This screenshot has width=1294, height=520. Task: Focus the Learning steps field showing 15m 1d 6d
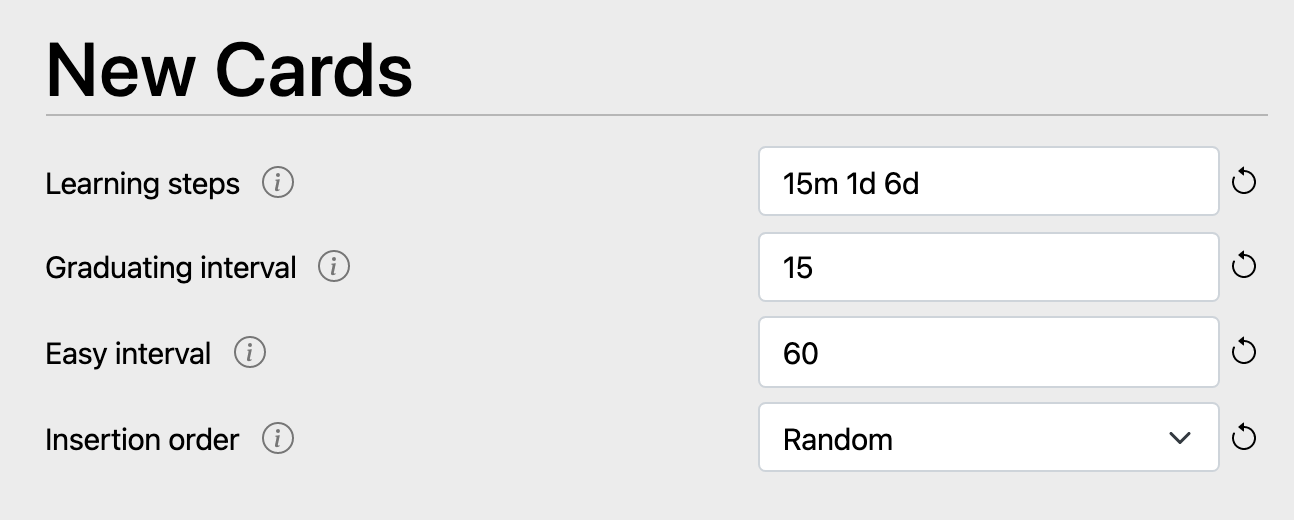(x=989, y=181)
